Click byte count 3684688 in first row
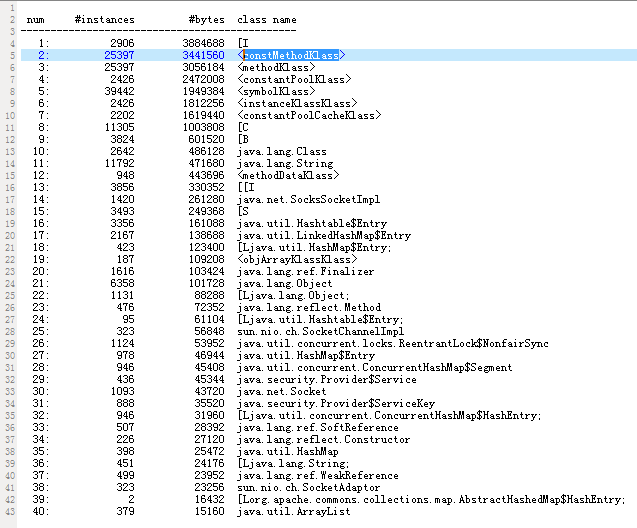Image resolution: width=637 pixels, height=528 pixels. [204, 43]
